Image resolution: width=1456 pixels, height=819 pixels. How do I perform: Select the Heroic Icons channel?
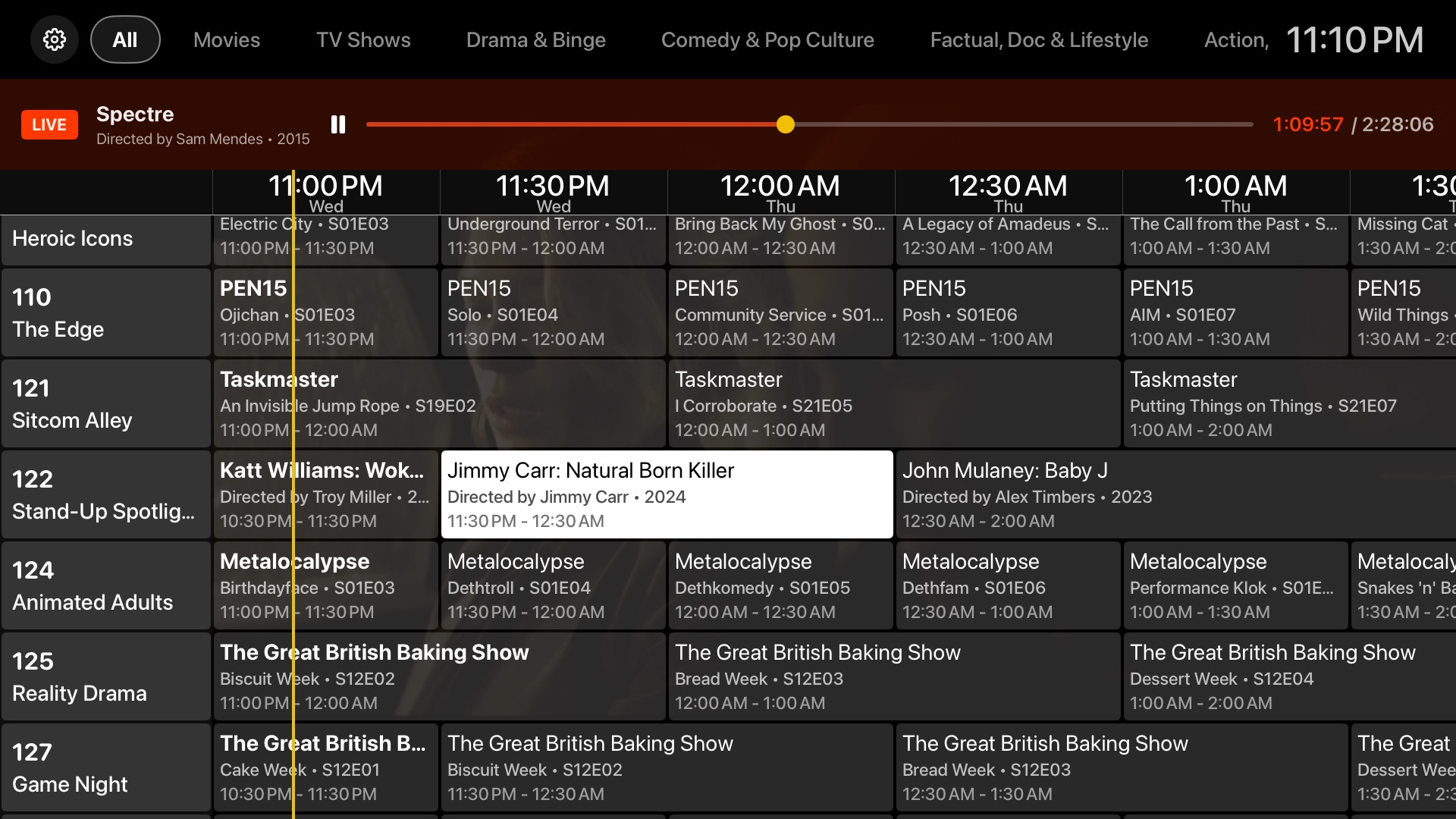click(106, 240)
